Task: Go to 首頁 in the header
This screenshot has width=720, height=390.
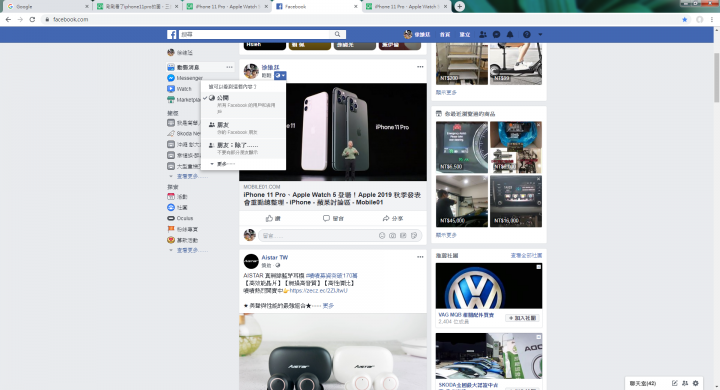Action: point(444,34)
